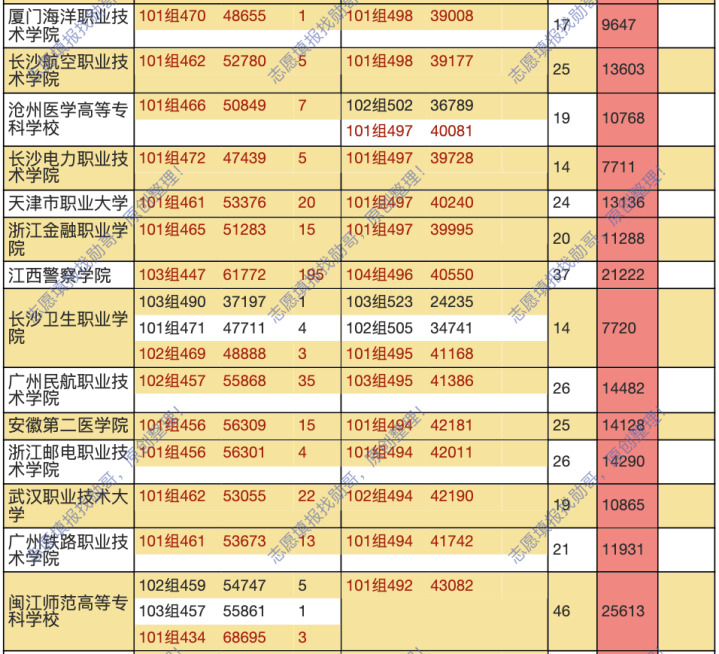Click rank value 53376
The height and width of the screenshot is (654, 719).
click(244, 203)
